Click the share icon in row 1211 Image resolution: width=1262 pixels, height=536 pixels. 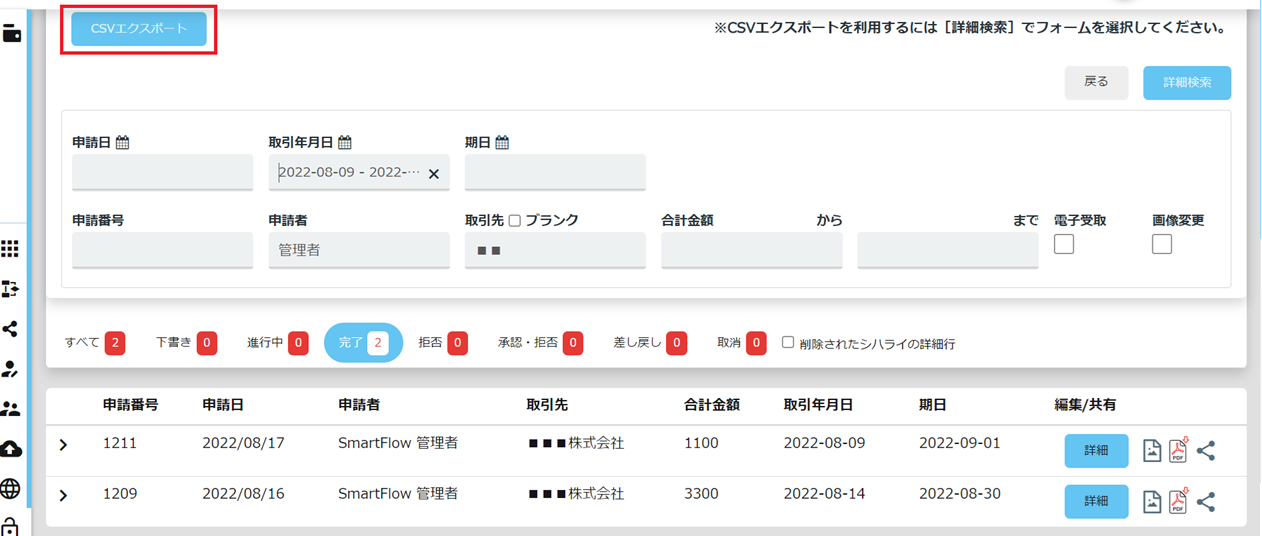(x=1206, y=451)
